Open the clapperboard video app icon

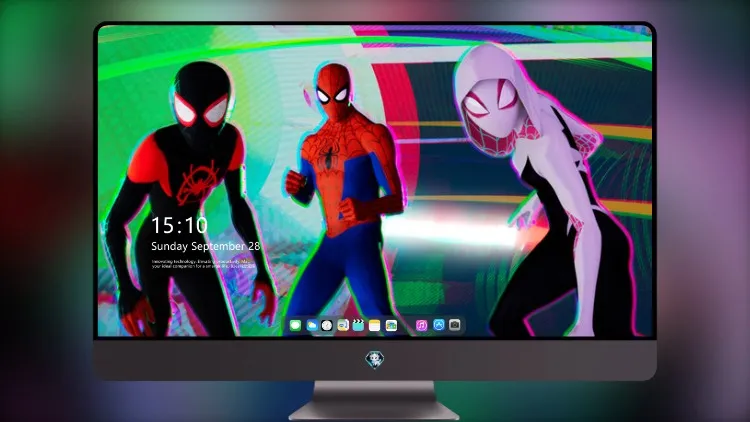pyautogui.click(x=358, y=325)
